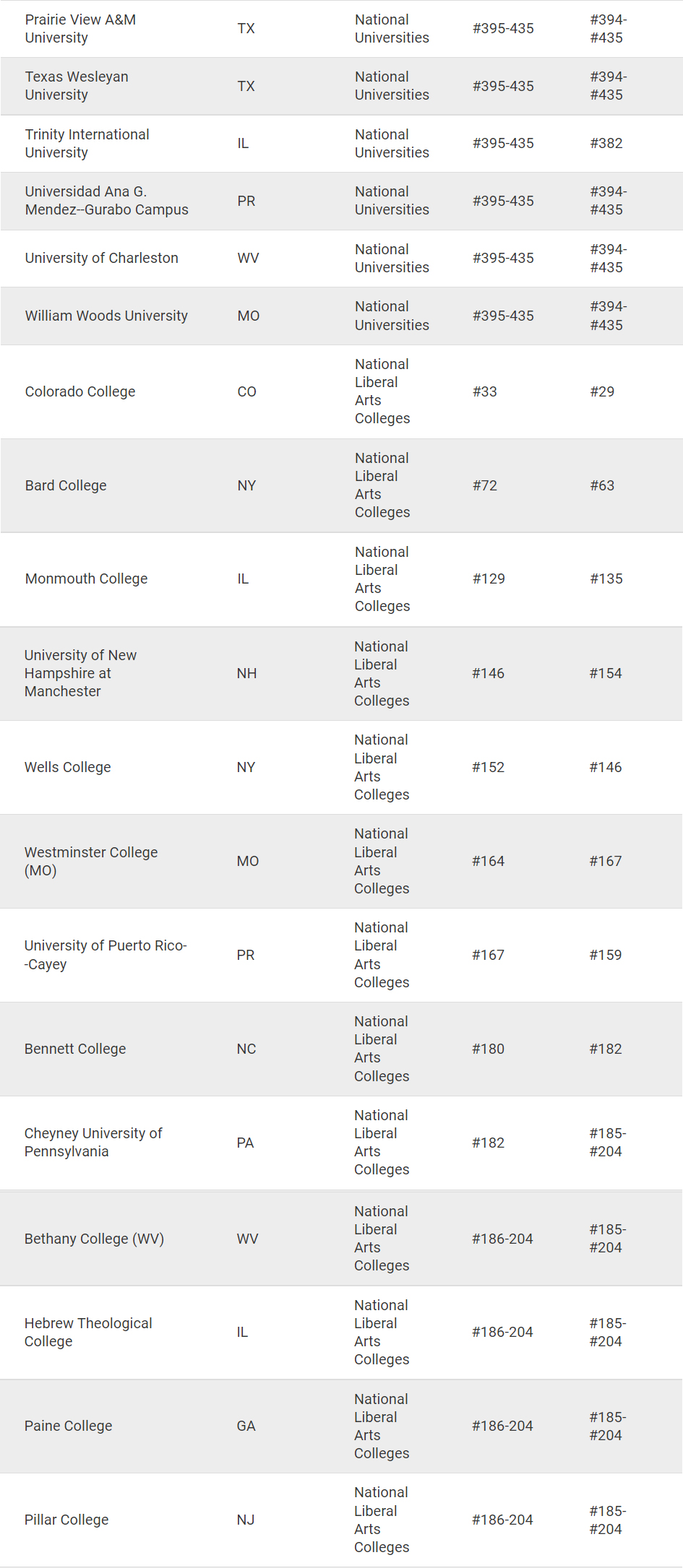Screen dimensions: 683x1568
Task: Select Bethany College (WV) entry
Action: tap(94, 1239)
